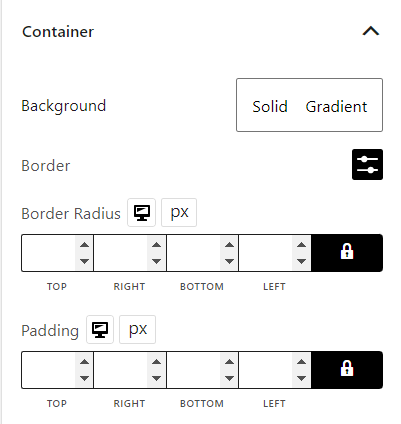Click Padding desktop device icon

100,330
